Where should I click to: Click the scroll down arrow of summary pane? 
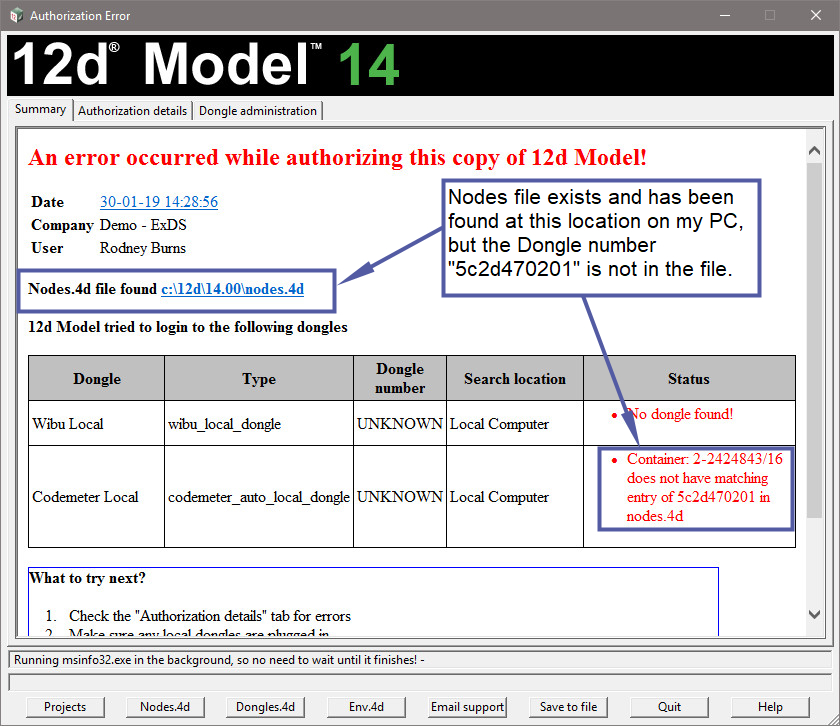(x=814, y=615)
